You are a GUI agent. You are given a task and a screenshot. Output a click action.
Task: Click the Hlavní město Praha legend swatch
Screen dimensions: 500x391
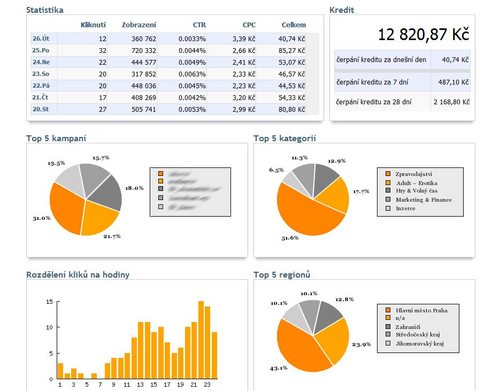(x=388, y=310)
